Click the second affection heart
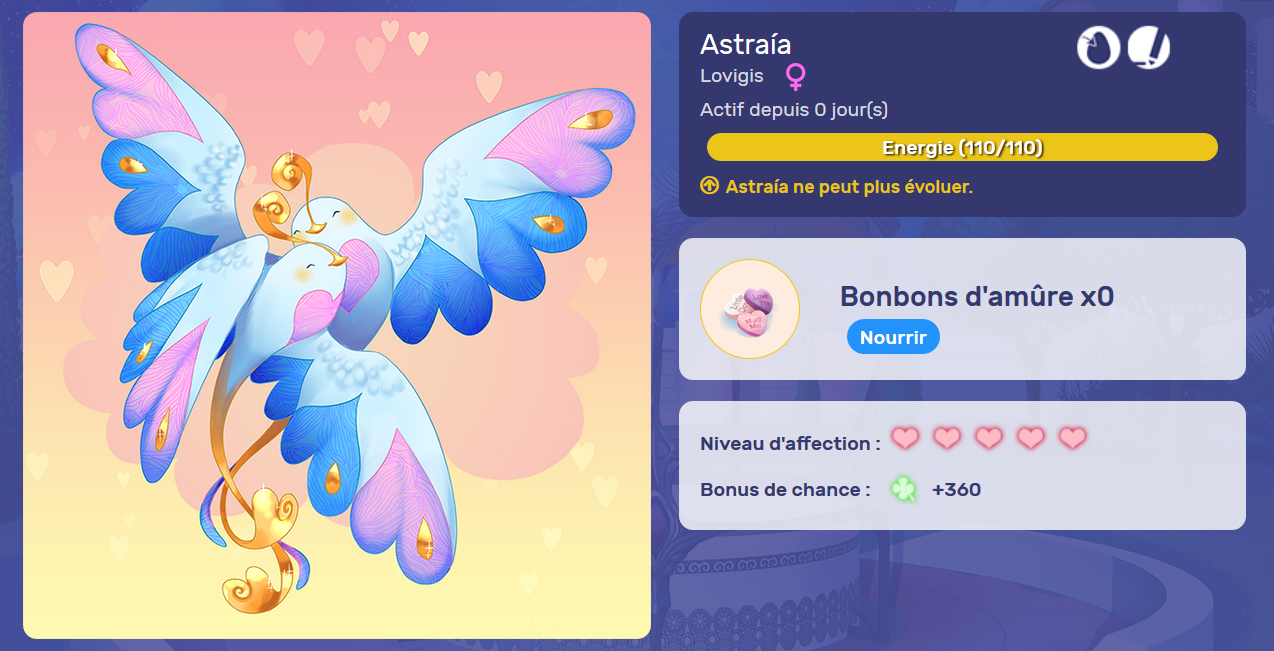The height and width of the screenshot is (651, 1274). [947, 438]
